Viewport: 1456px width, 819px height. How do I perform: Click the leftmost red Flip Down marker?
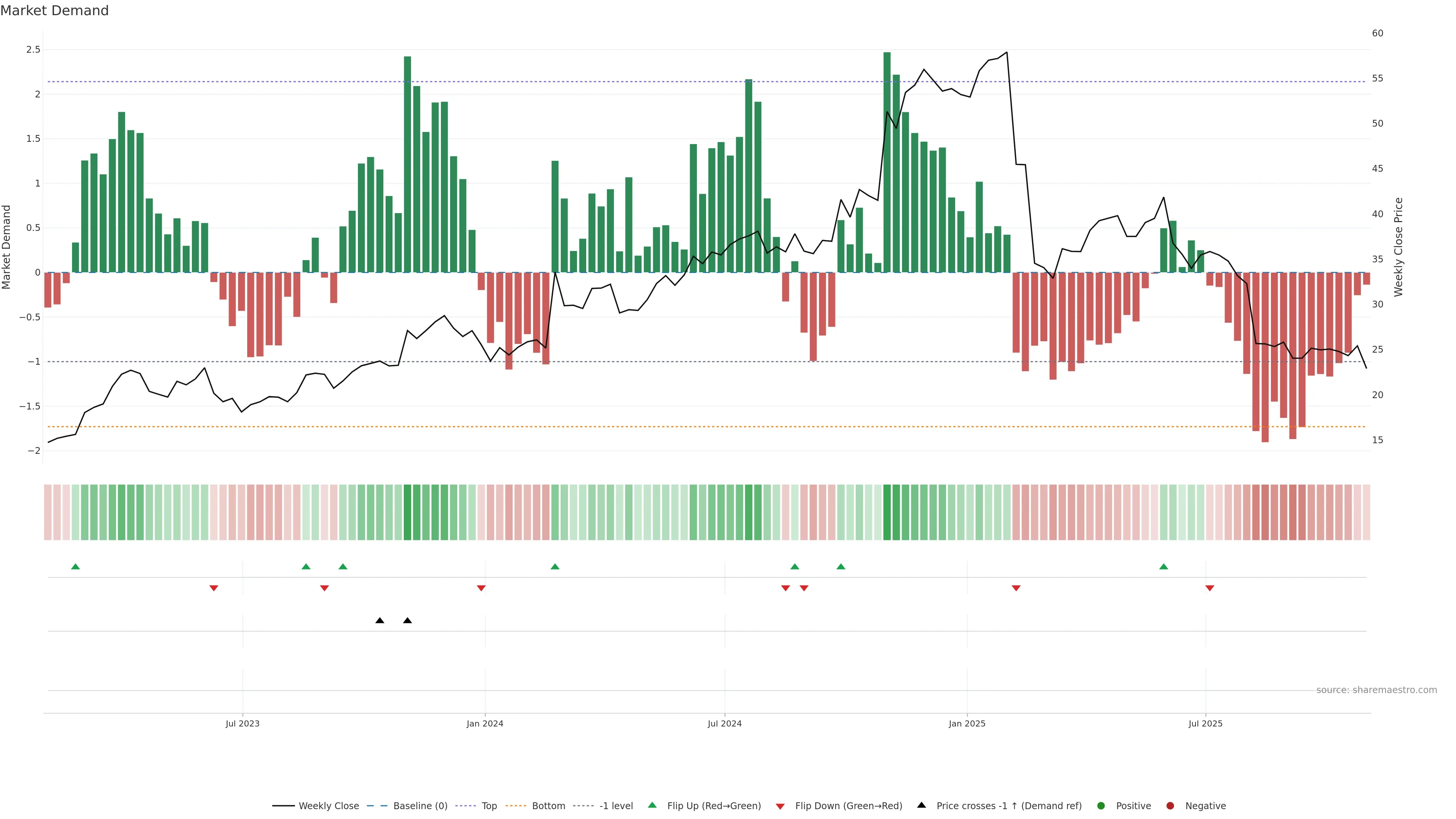click(x=213, y=588)
